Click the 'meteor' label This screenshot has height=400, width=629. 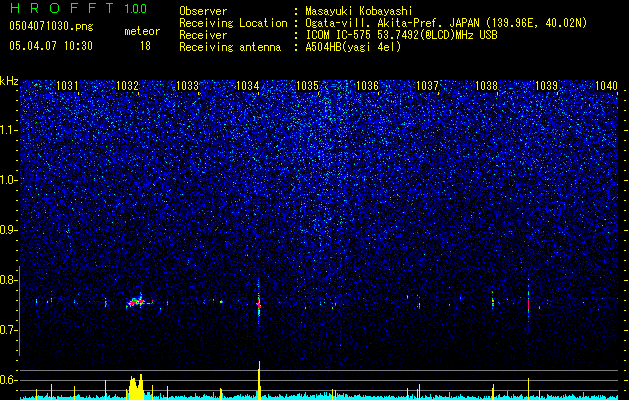[142, 31]
